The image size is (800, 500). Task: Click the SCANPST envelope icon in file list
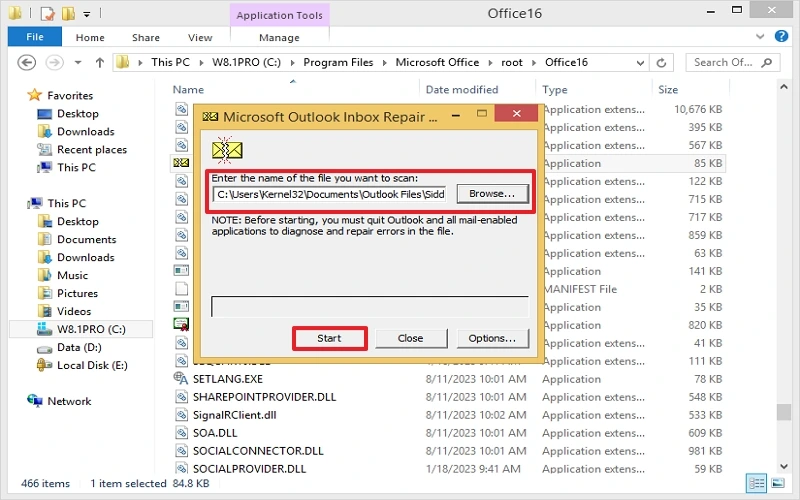[x=181, y=163]
